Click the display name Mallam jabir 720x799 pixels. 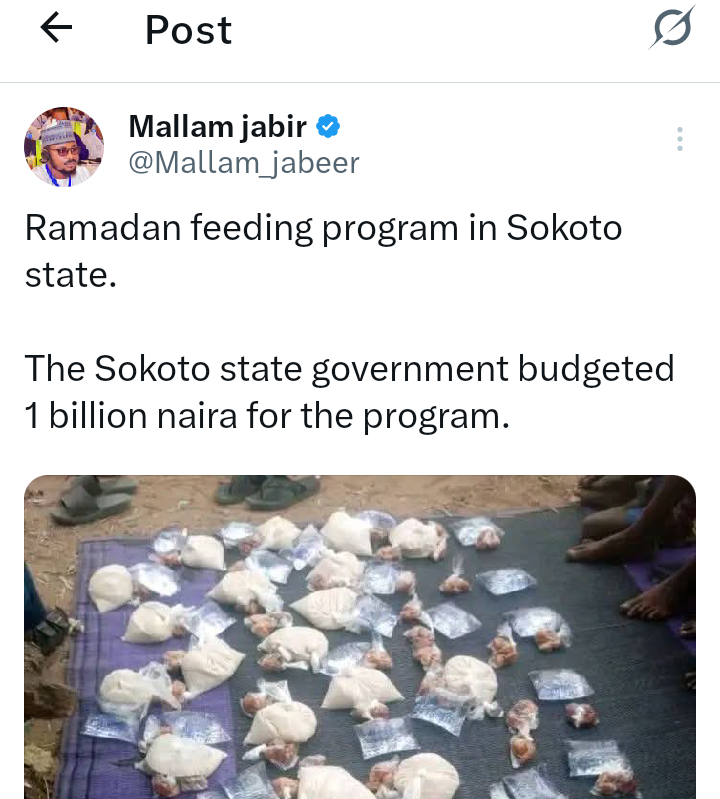(x=217, y=127)
